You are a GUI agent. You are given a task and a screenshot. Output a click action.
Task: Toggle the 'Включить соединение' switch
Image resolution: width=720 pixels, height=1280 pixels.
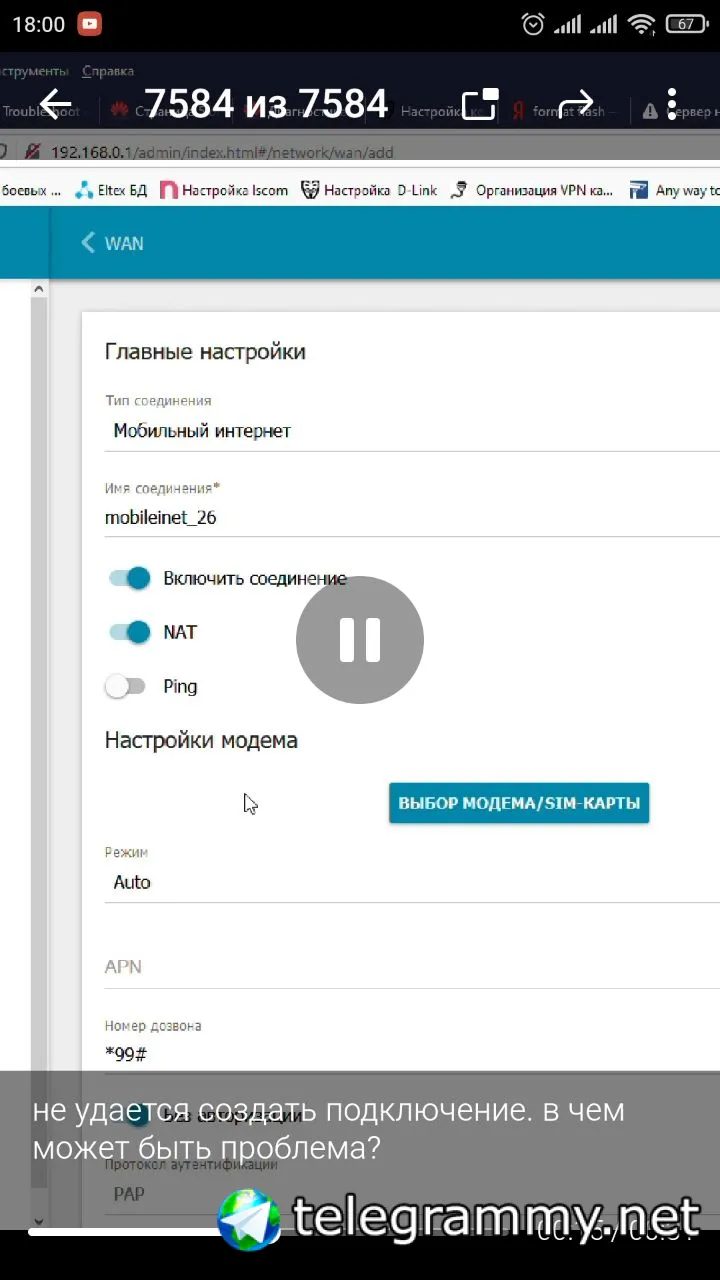click(x=129, y=578)
